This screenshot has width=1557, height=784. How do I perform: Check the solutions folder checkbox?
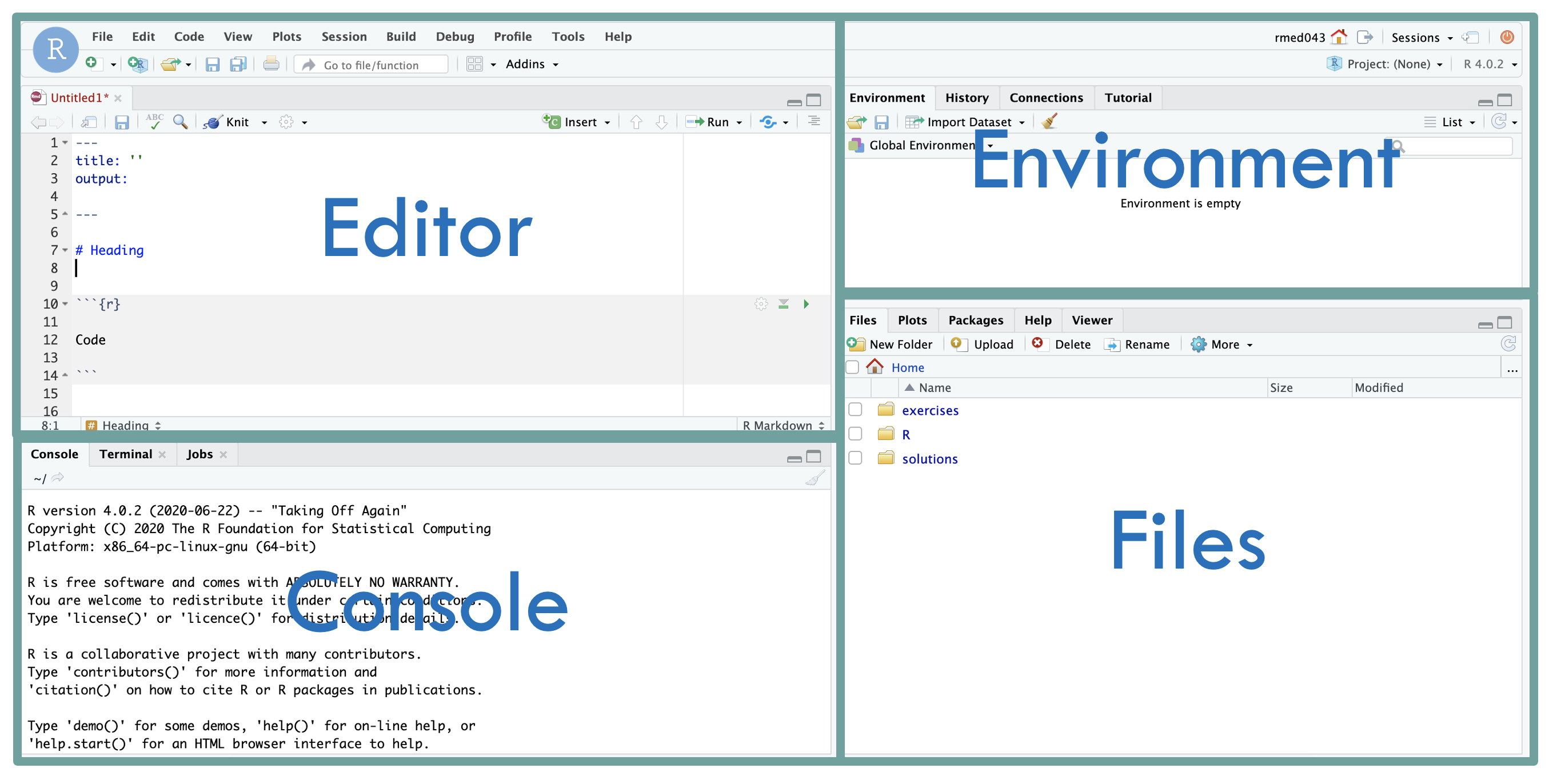pos(855,458)
